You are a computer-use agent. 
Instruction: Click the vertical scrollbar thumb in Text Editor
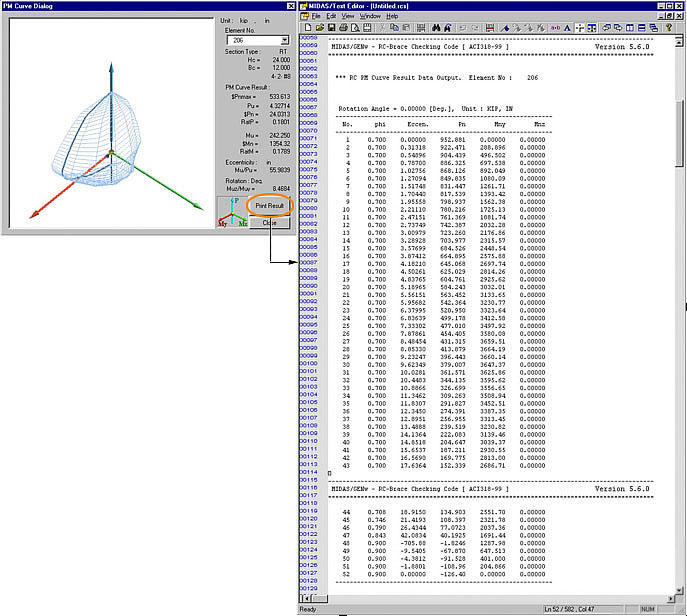pyautogui.click(x=679, y=133)
